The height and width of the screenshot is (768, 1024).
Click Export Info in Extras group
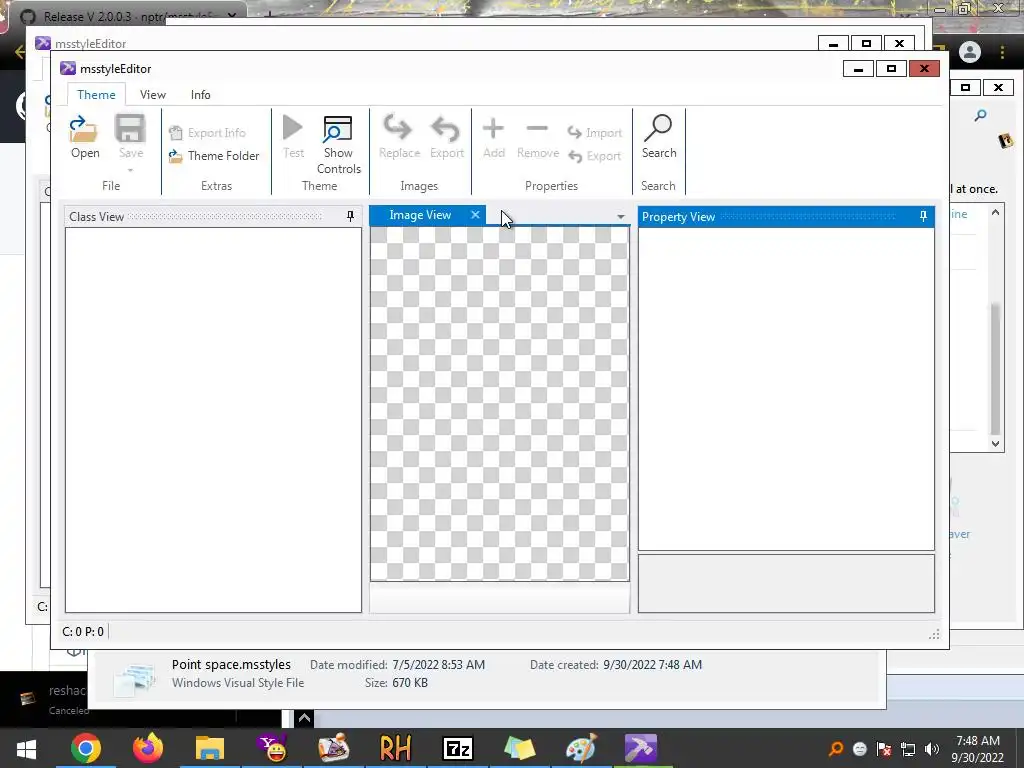(207, 133)
